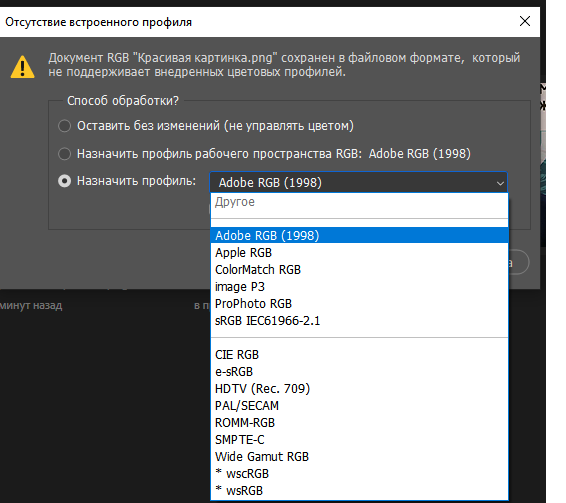Choose ProPhoto RGB profile
This screenshot has width=566, height=503.
click(359, 303)
